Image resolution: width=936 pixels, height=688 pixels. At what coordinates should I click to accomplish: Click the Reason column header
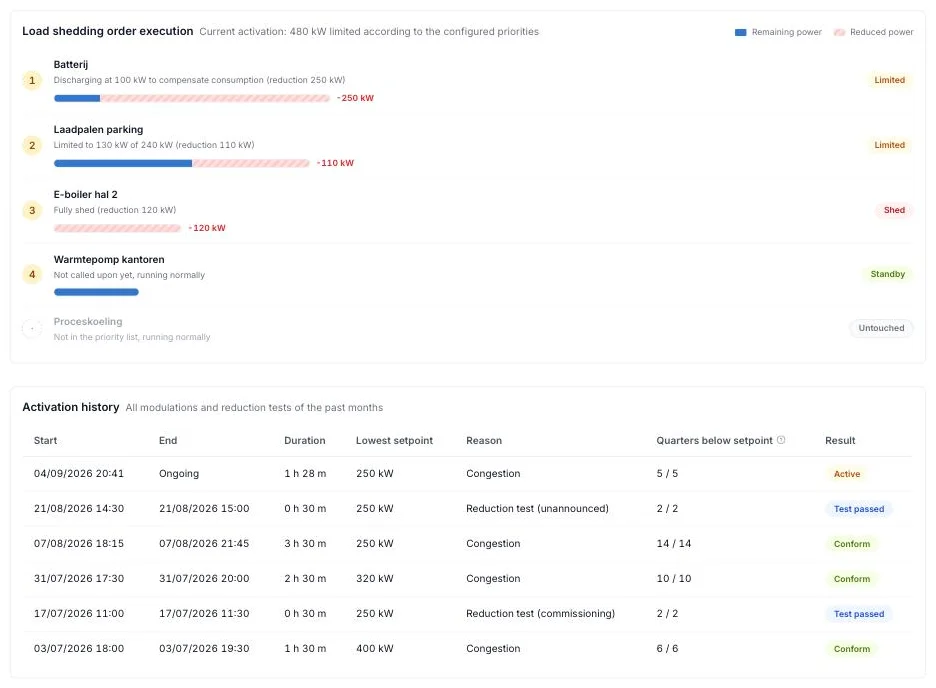pos(484,440)
